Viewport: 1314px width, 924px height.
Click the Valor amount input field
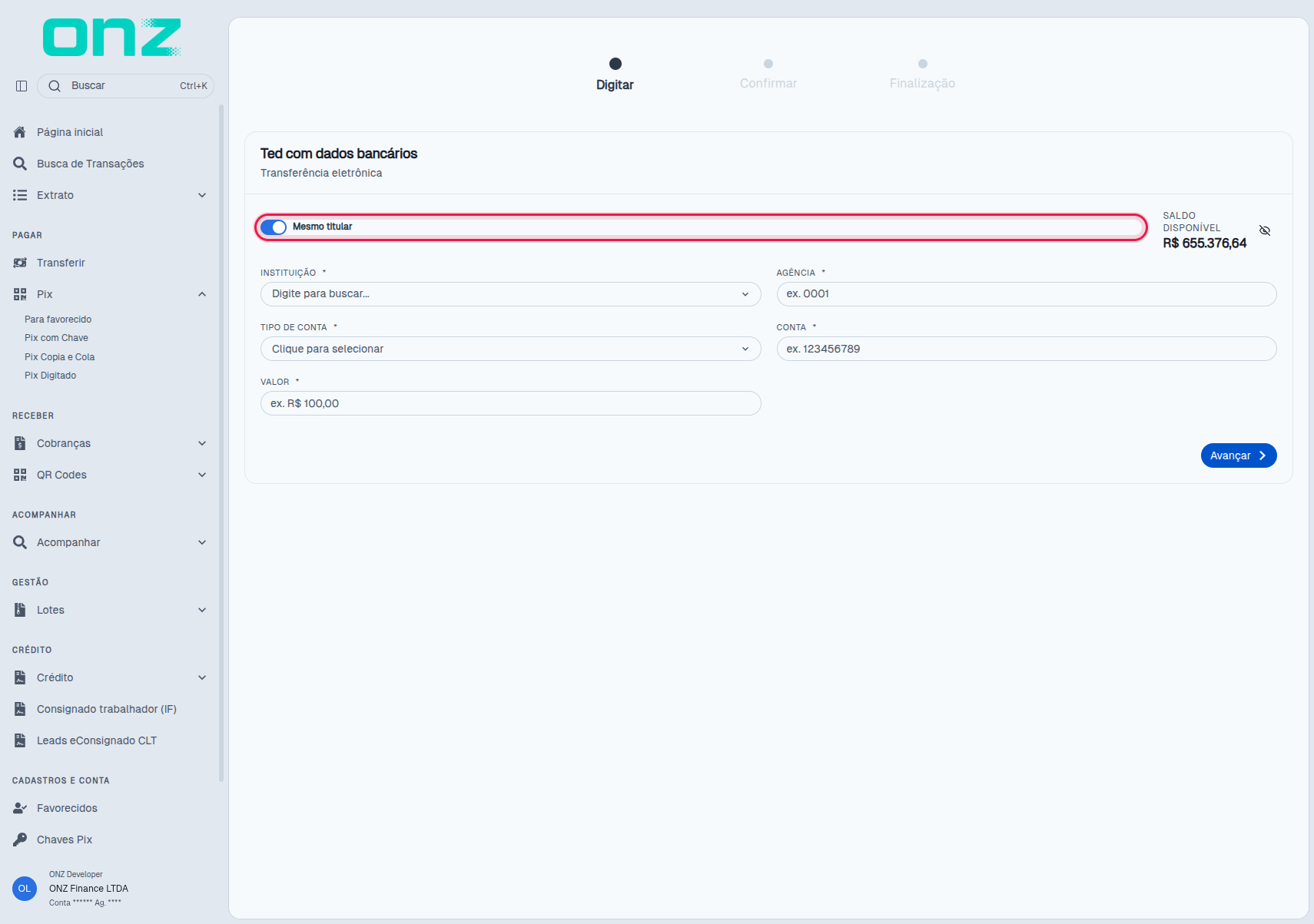point(510,403)
